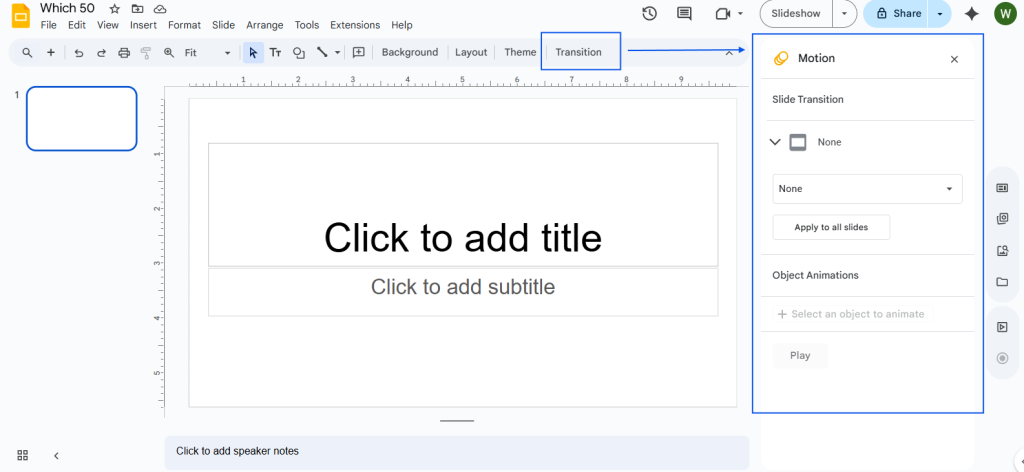The image size is (1024, 472).
Task: Toggle grid view at bottom left
Action: click(x=23, y=455)
